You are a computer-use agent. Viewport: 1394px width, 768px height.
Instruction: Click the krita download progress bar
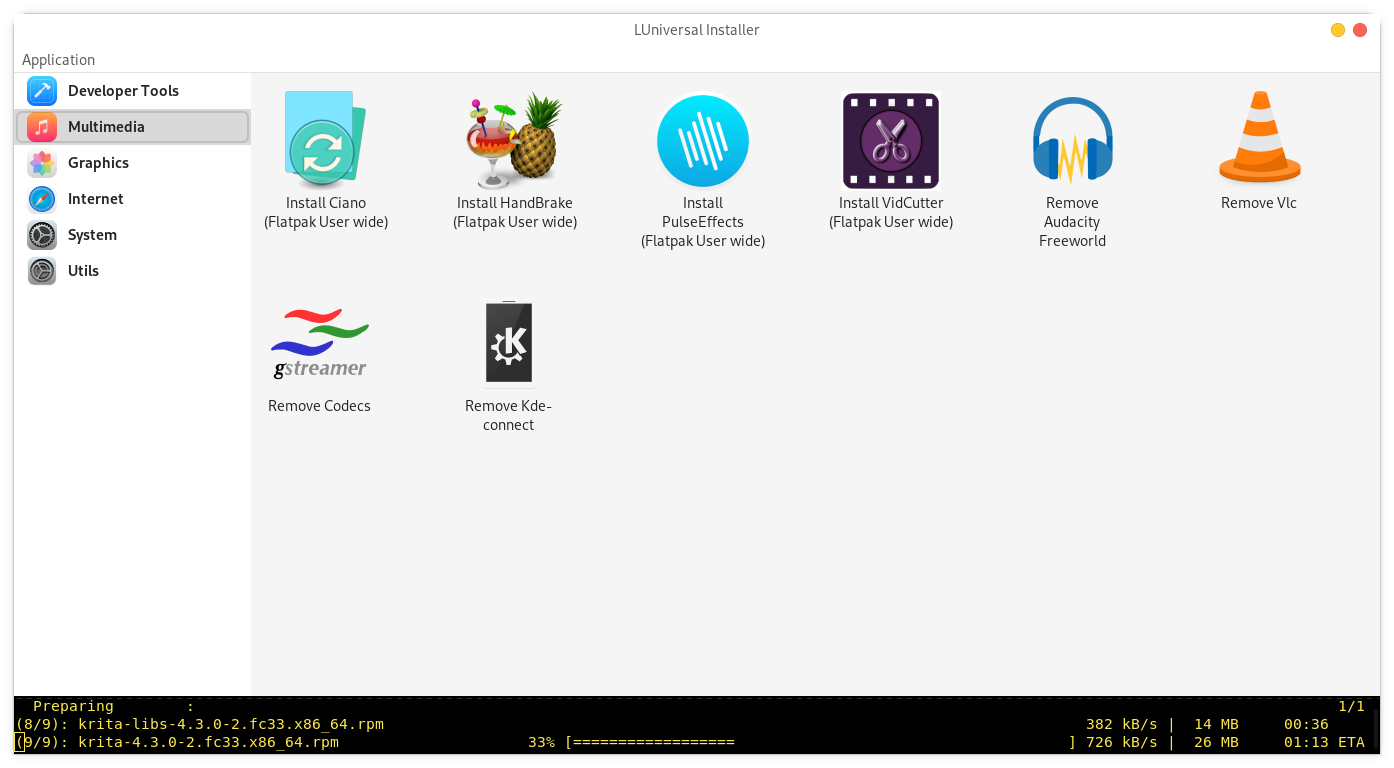point(821,742)
